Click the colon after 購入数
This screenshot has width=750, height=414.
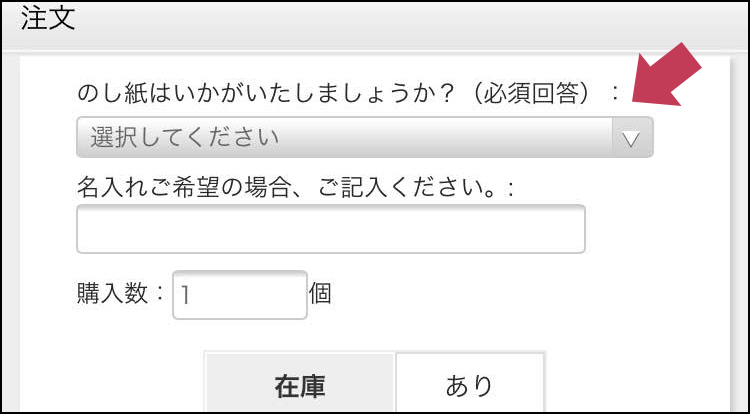coord(159,294)
